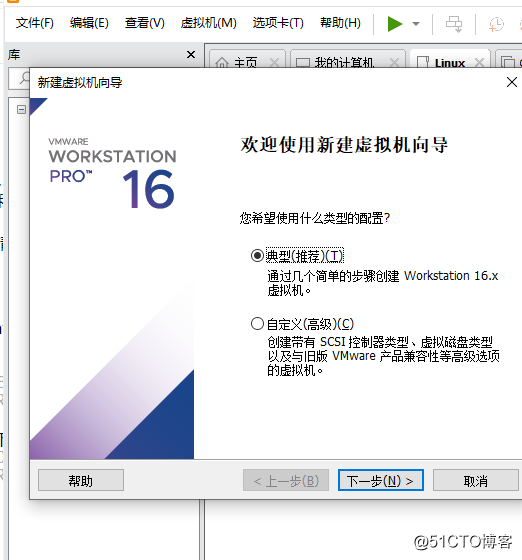This screenshot has width=522, height=560.
Task: Click the snapshot clock toolbar icon
Action: (x=496, y=24)
